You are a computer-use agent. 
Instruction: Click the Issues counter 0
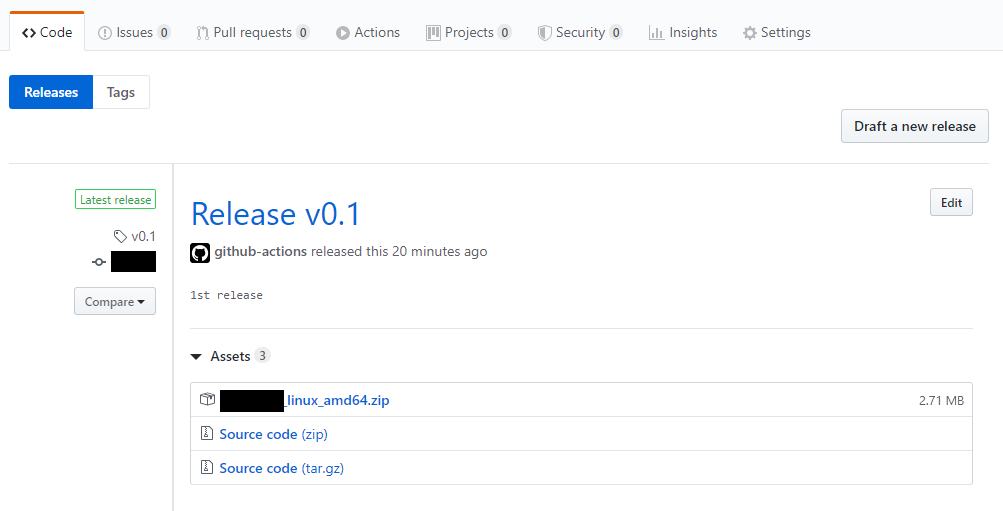click(164, 32)
